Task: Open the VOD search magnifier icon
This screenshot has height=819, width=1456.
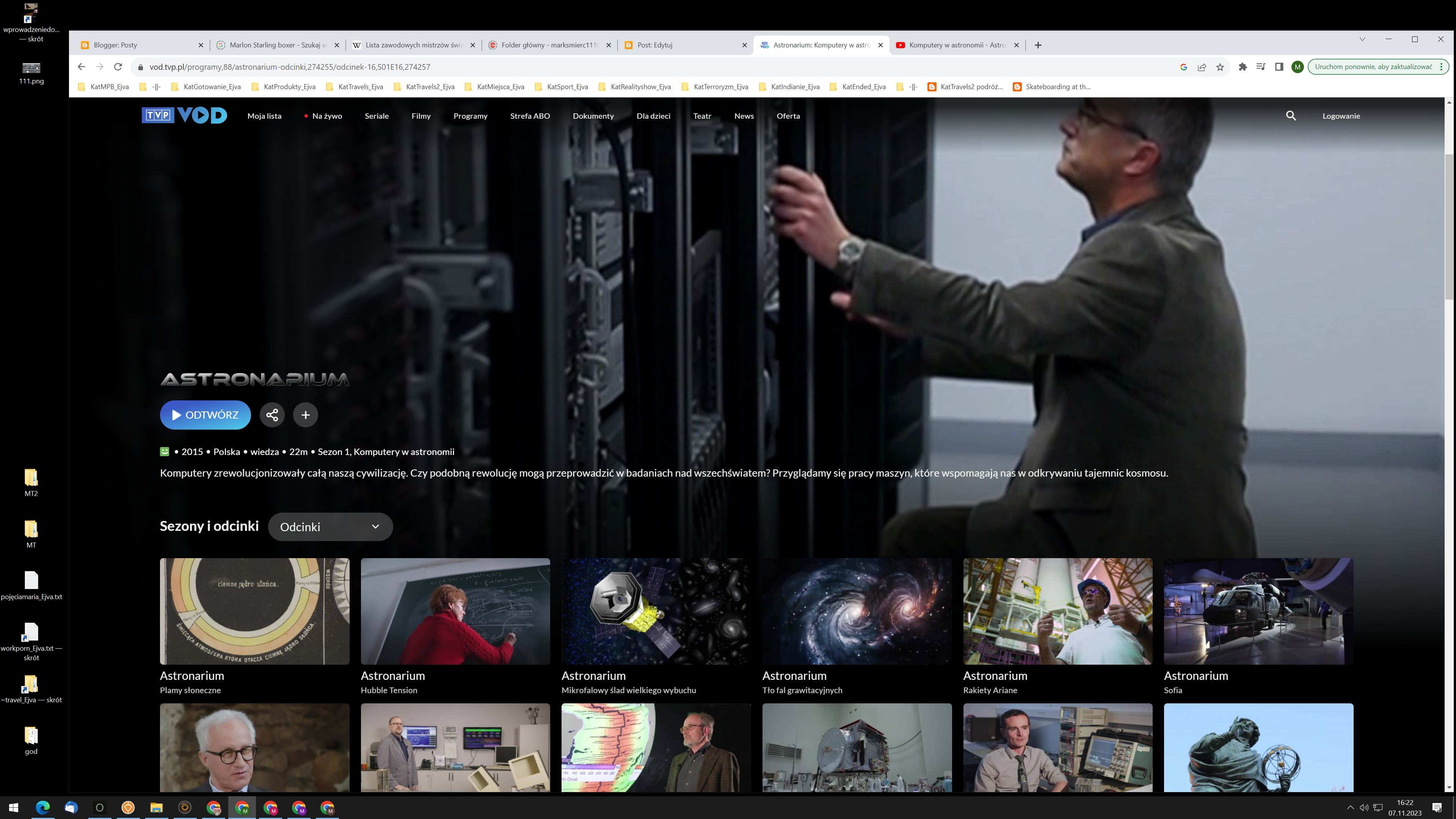Action: pyautogui.click(x=1290, y=116)
